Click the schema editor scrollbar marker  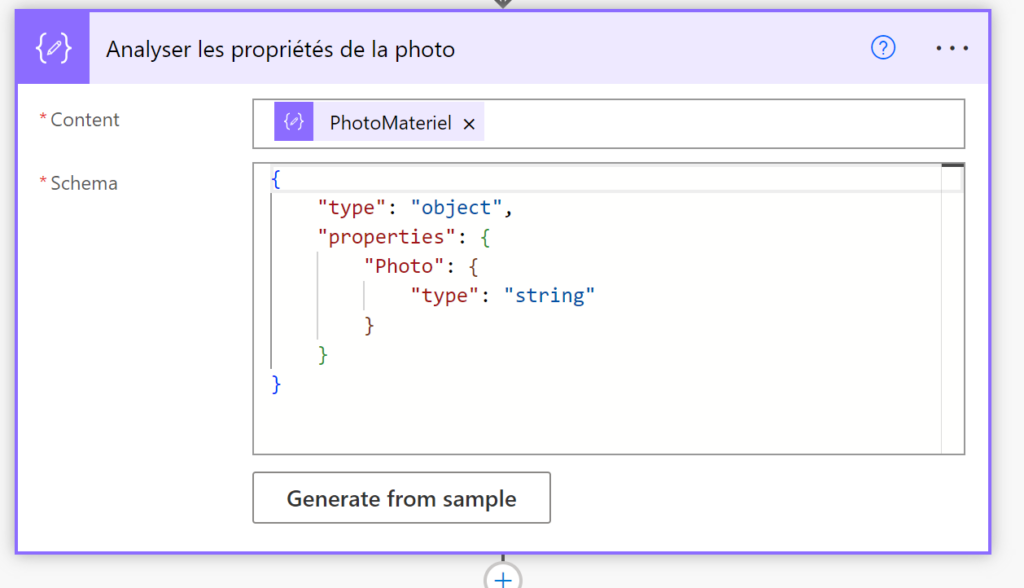[953, 166]
